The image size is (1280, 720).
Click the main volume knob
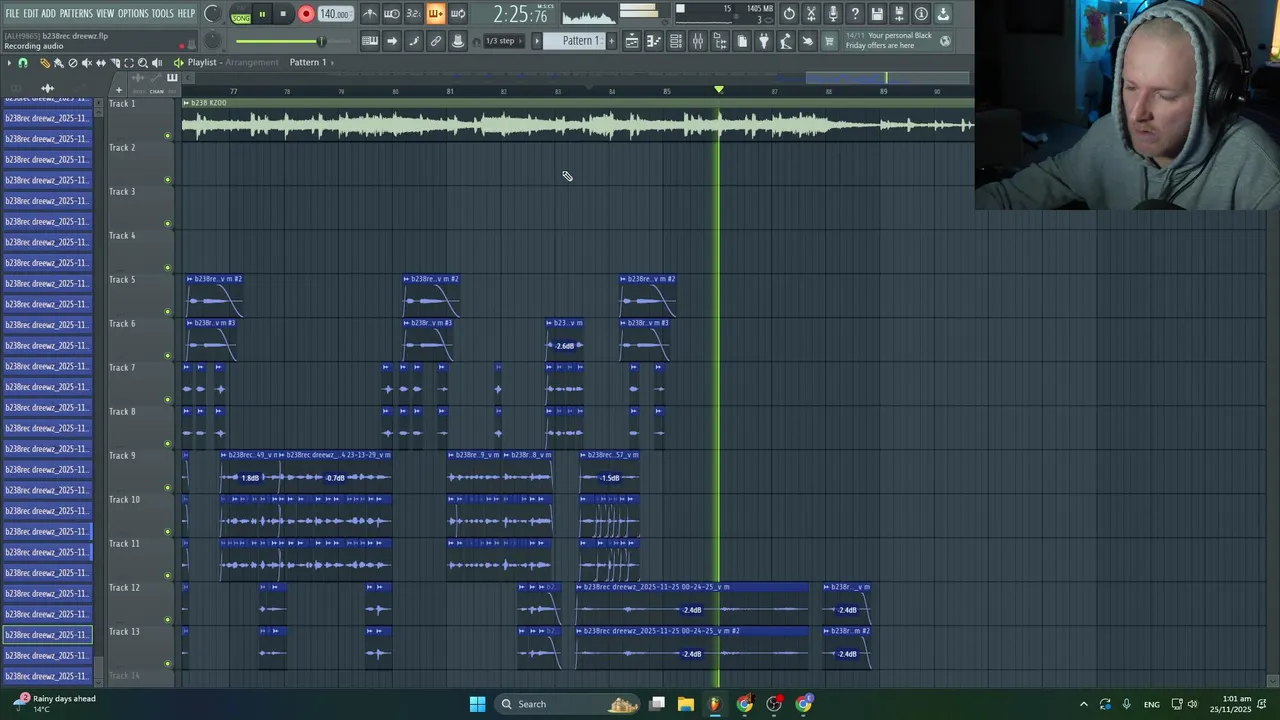212,14
